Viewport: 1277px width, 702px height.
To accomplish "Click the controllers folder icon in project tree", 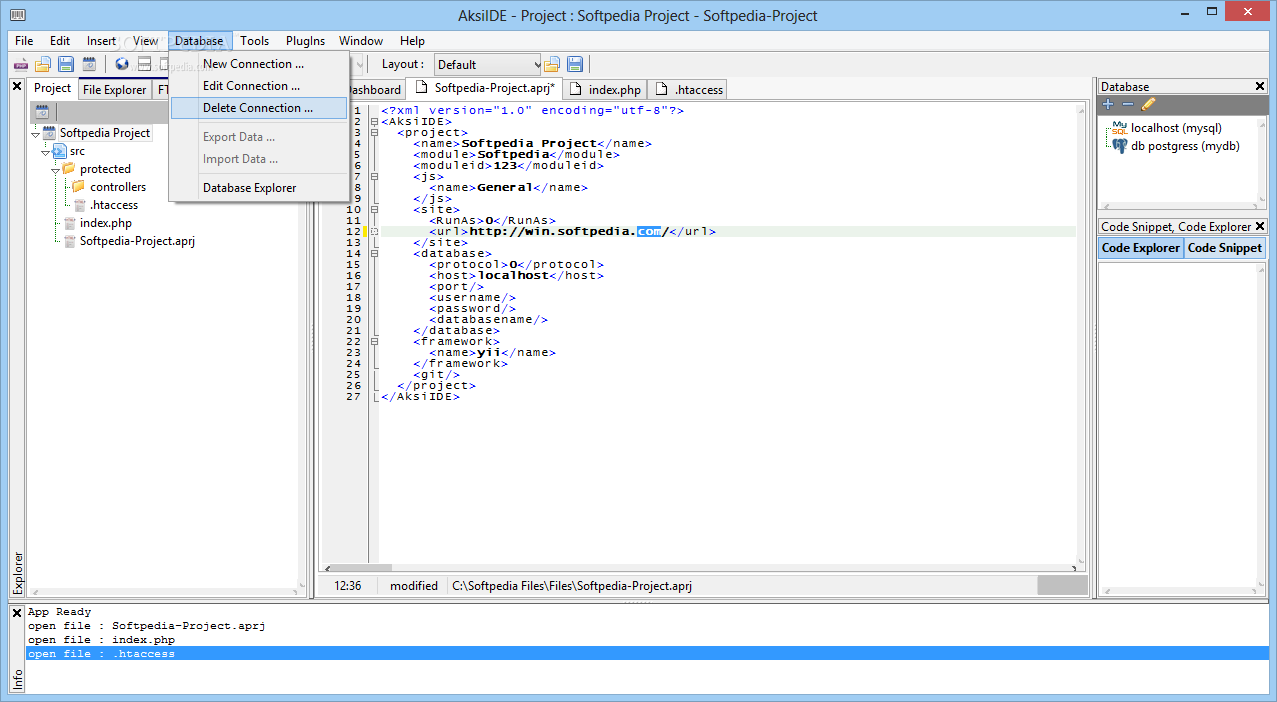I will 79,187.
